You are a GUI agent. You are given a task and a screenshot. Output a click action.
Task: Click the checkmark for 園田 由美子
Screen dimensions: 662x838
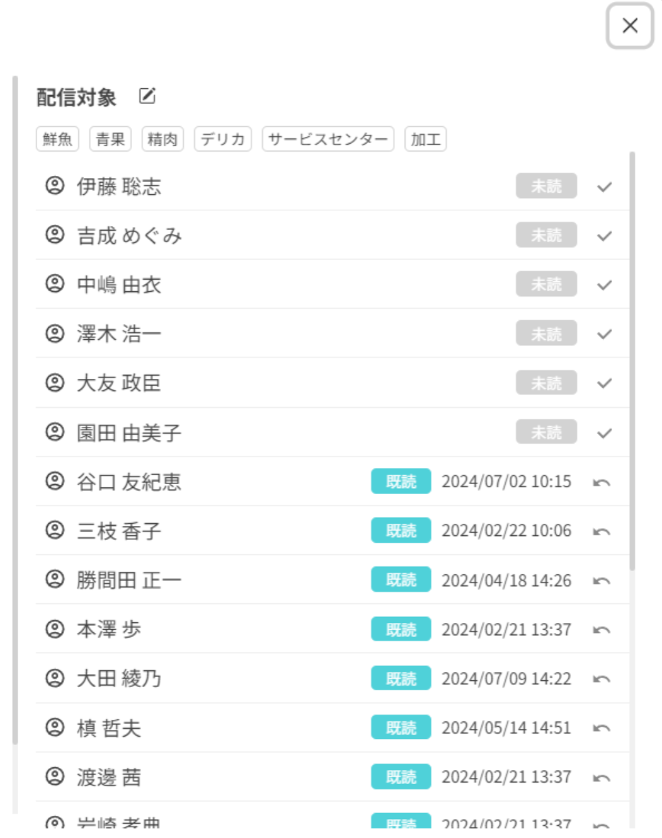pyautogui.click(x=604, y=433)
